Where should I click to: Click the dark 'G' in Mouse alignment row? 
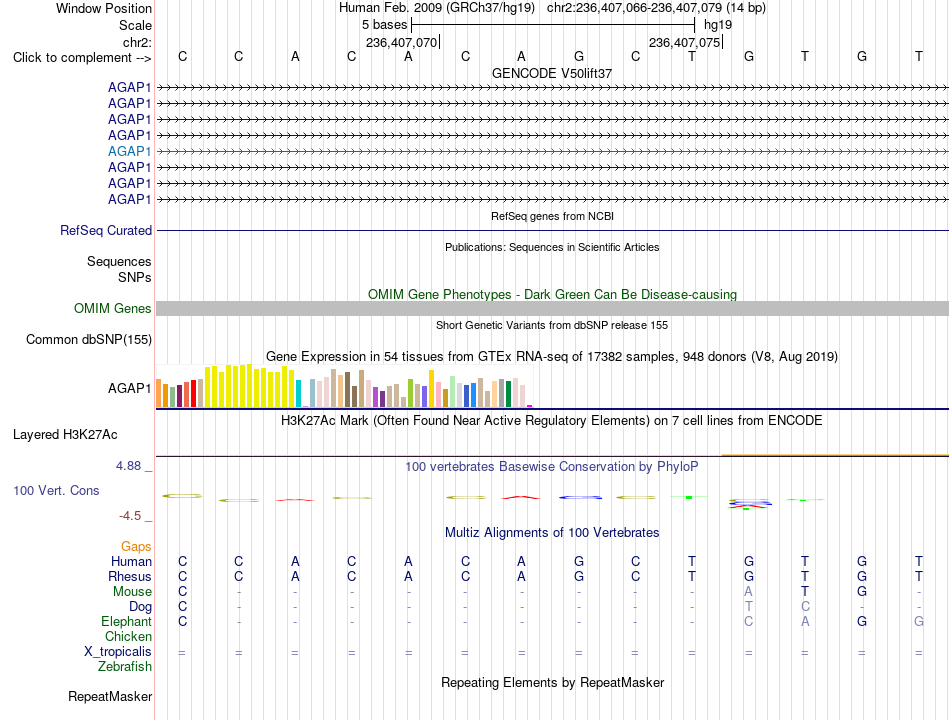862,592
